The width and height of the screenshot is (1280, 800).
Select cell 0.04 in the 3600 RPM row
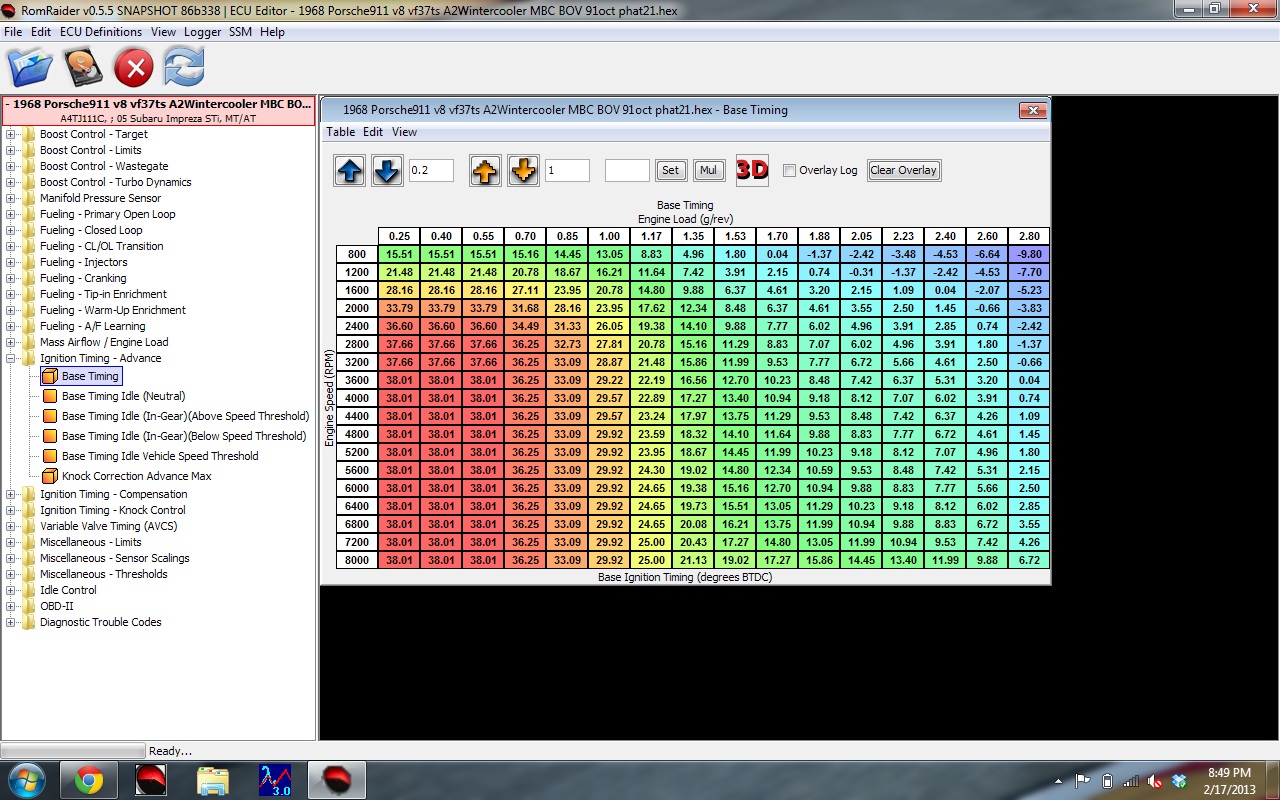pyautogui.click(x=1029, y=380)
